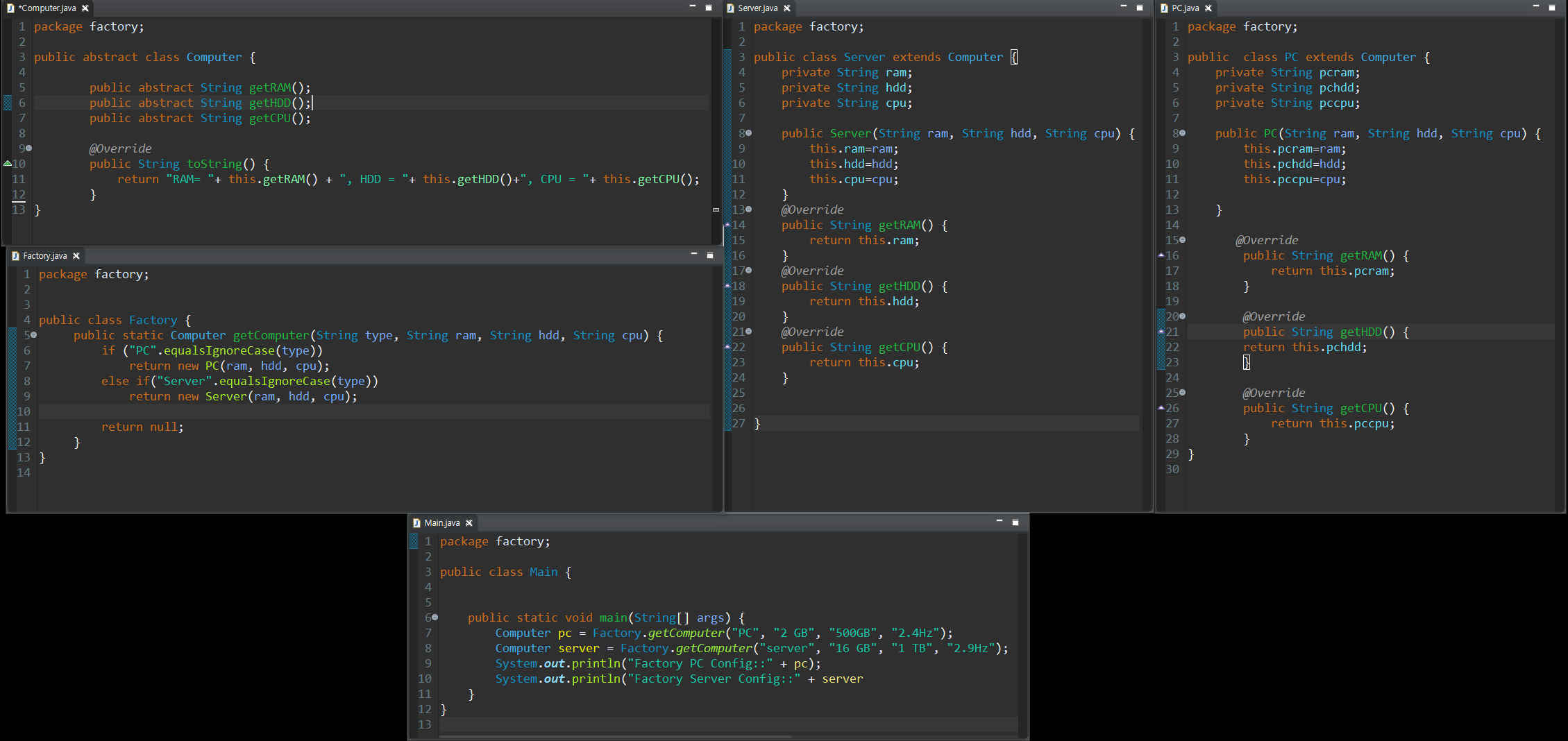Close the Server.java tab
1568x741 pixels.
(x=787, y=8)
